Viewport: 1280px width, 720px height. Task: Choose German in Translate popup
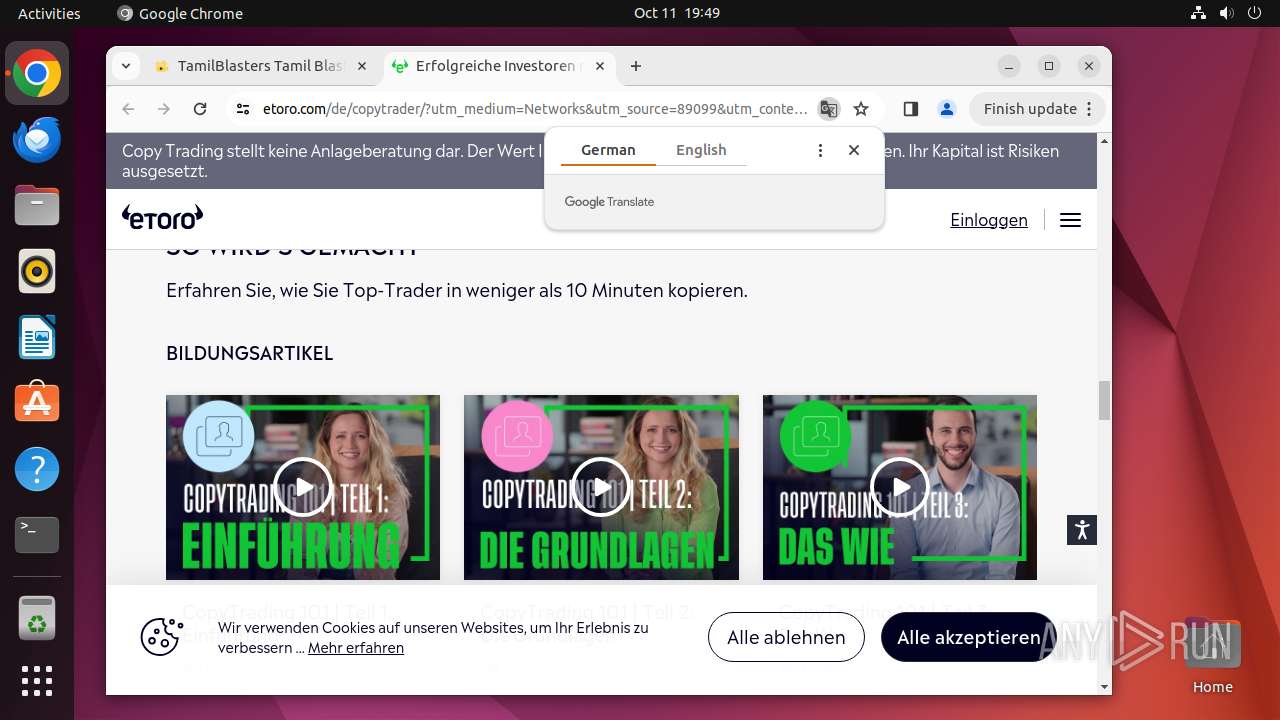pos(608,150)
